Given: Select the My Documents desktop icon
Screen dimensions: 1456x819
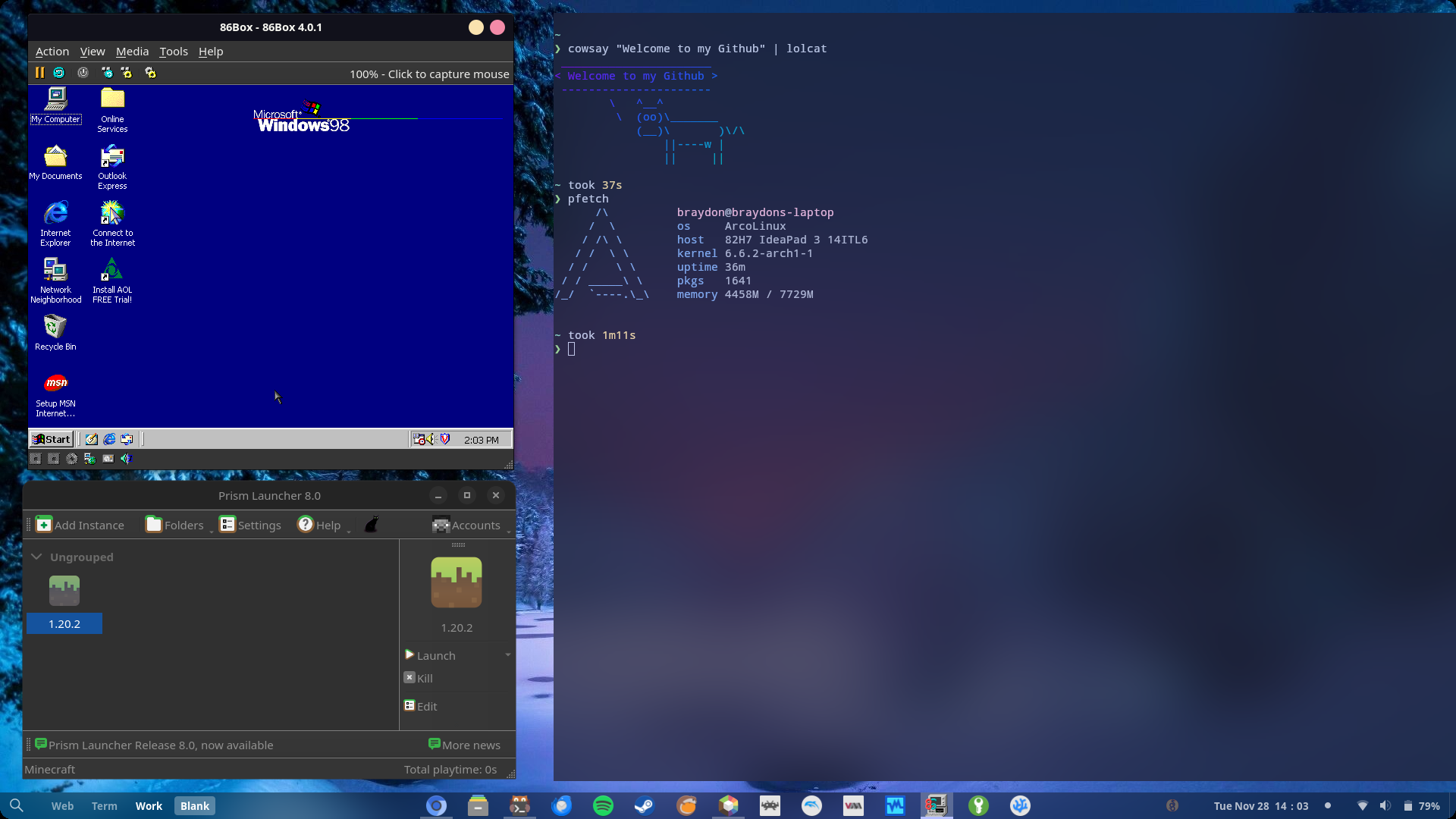Looking at the screenshot, I should [55, 162].
